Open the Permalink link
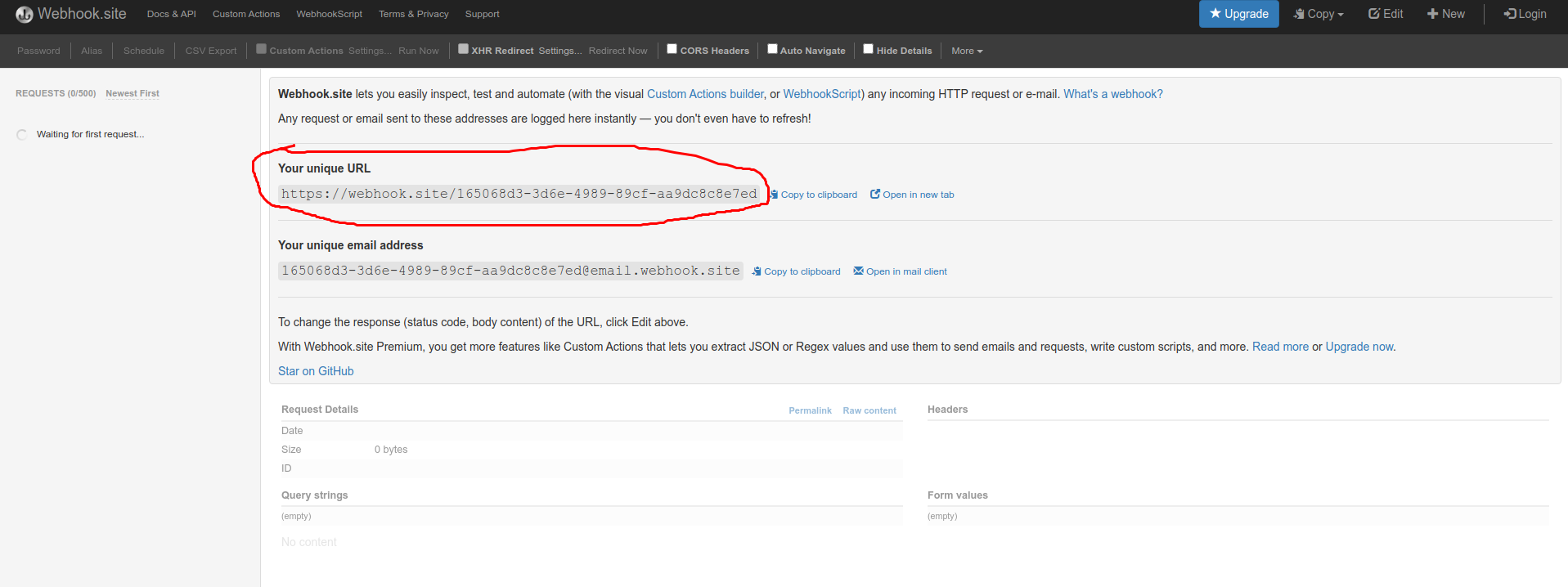Screen dimensions: 1568x587 pos(810,410)
